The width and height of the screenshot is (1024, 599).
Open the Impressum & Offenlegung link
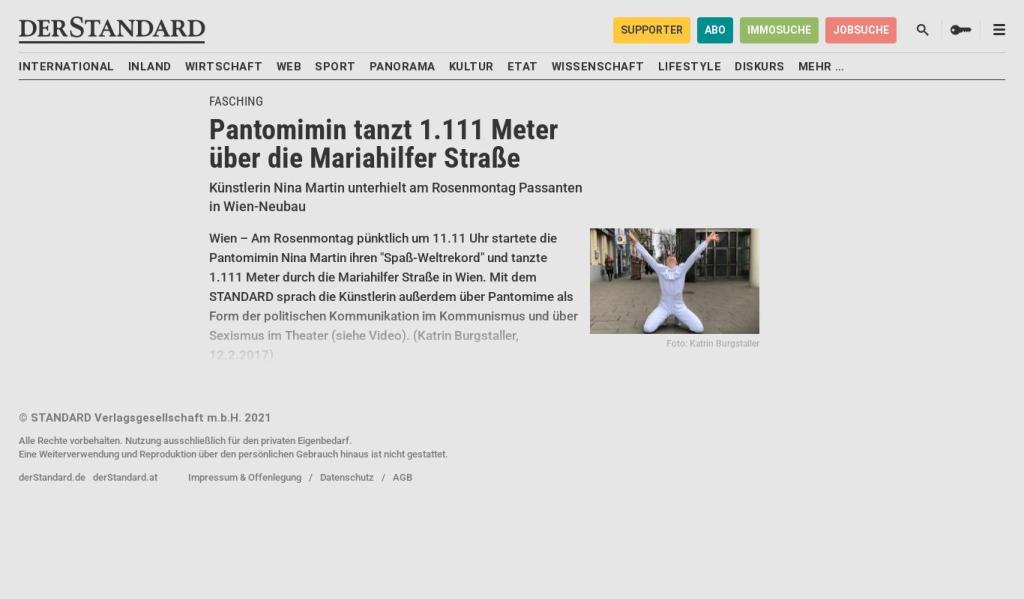tap(244, 478)
